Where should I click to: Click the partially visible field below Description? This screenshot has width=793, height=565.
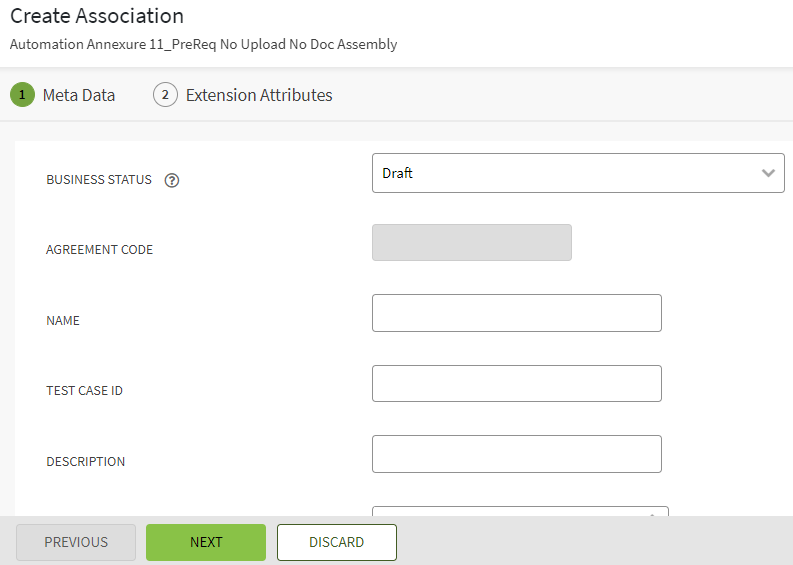[x=519, y=511]
